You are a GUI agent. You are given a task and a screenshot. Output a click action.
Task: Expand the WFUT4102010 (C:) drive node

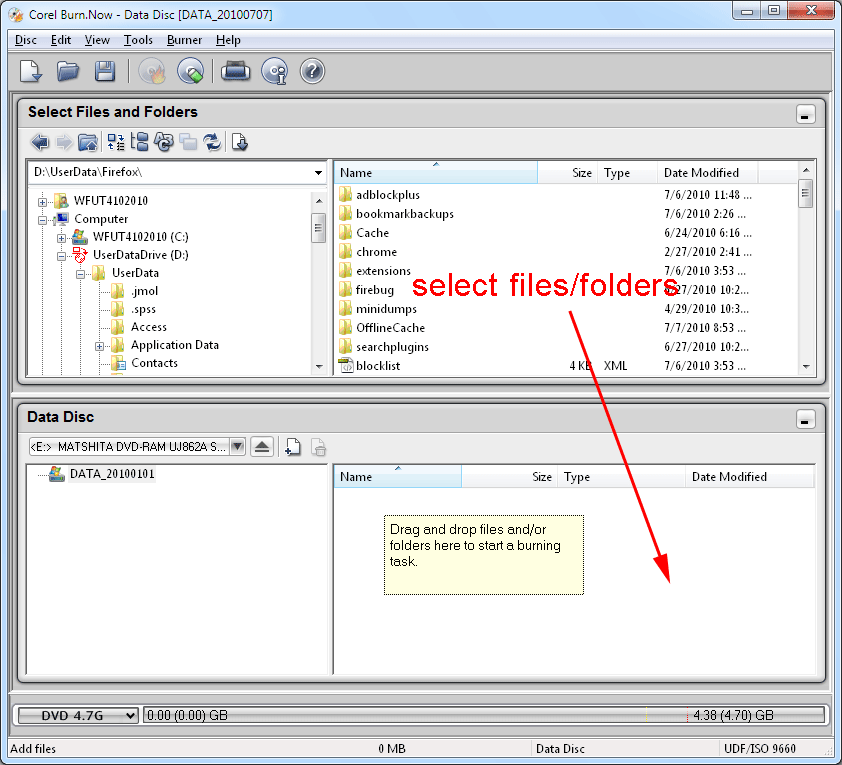(x=61, y=238)
